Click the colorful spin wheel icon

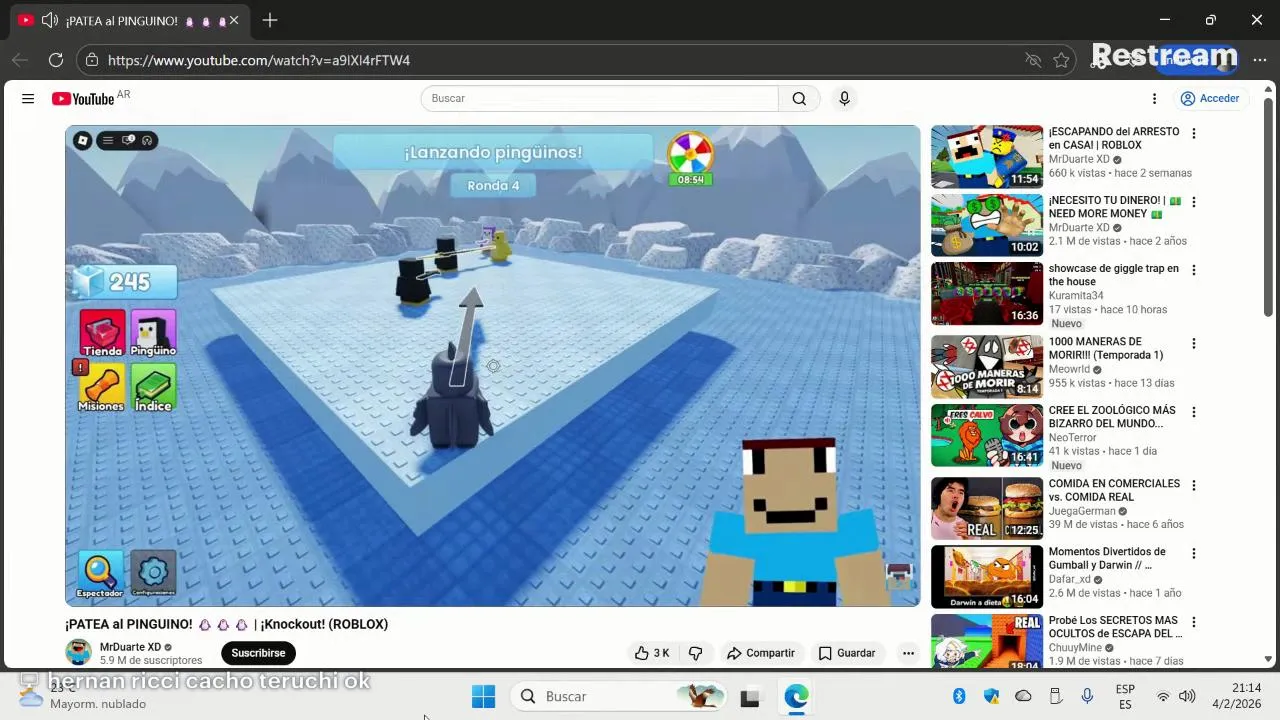point(690,153)
